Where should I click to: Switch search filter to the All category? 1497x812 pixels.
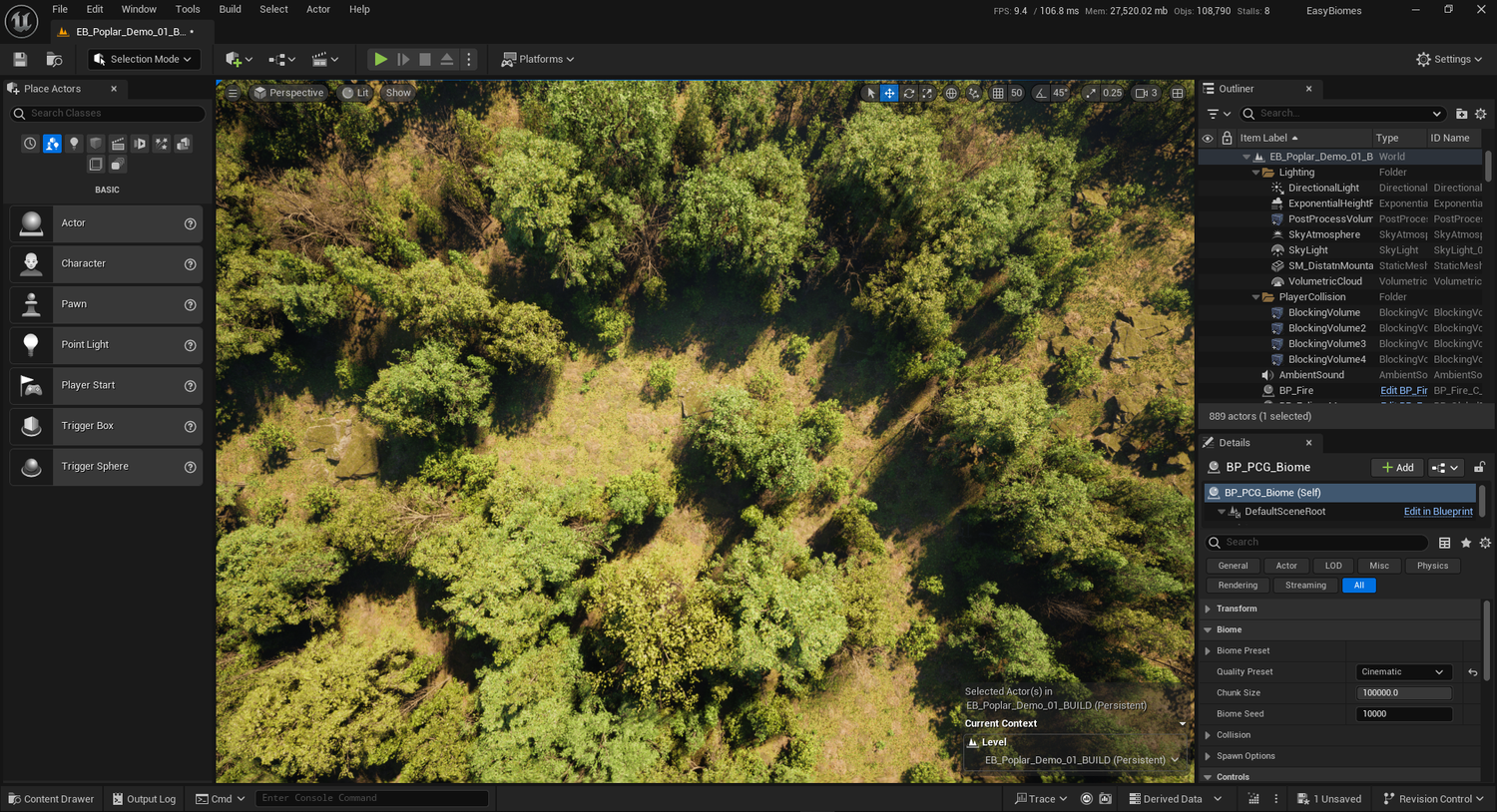click(x=1358, y=585)
